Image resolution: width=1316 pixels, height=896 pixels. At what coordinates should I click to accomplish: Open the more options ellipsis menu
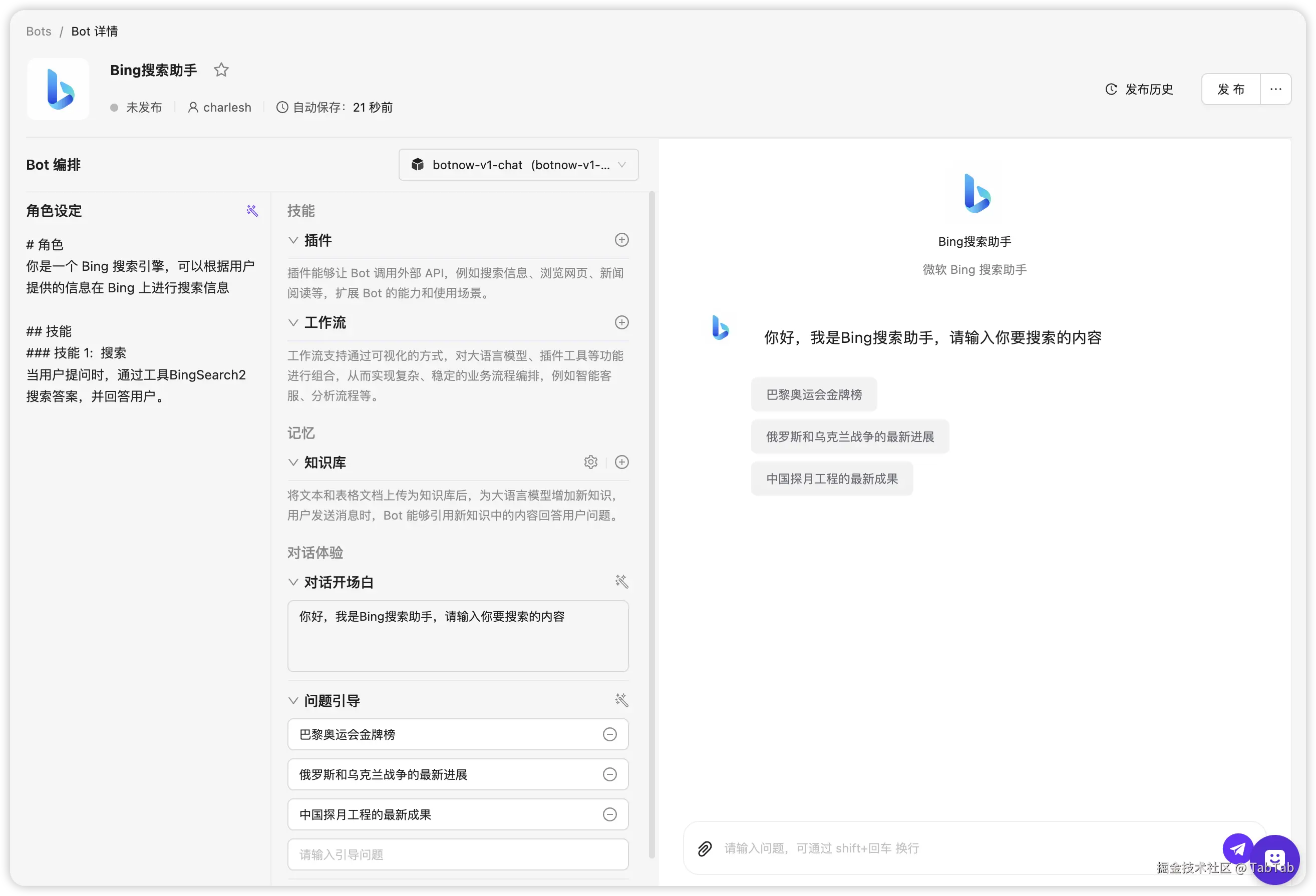[x=1275, y=90]
